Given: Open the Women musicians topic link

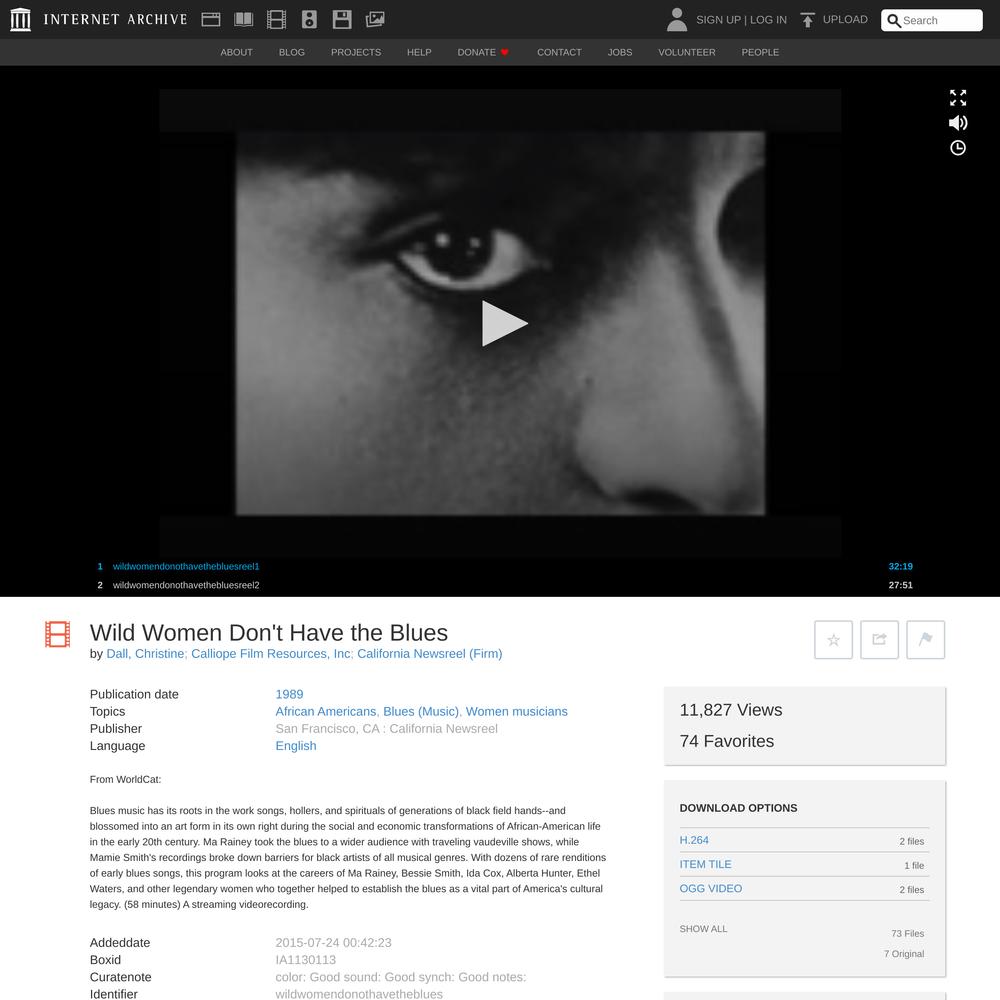Looking at the screenshot, I should 517,712.
